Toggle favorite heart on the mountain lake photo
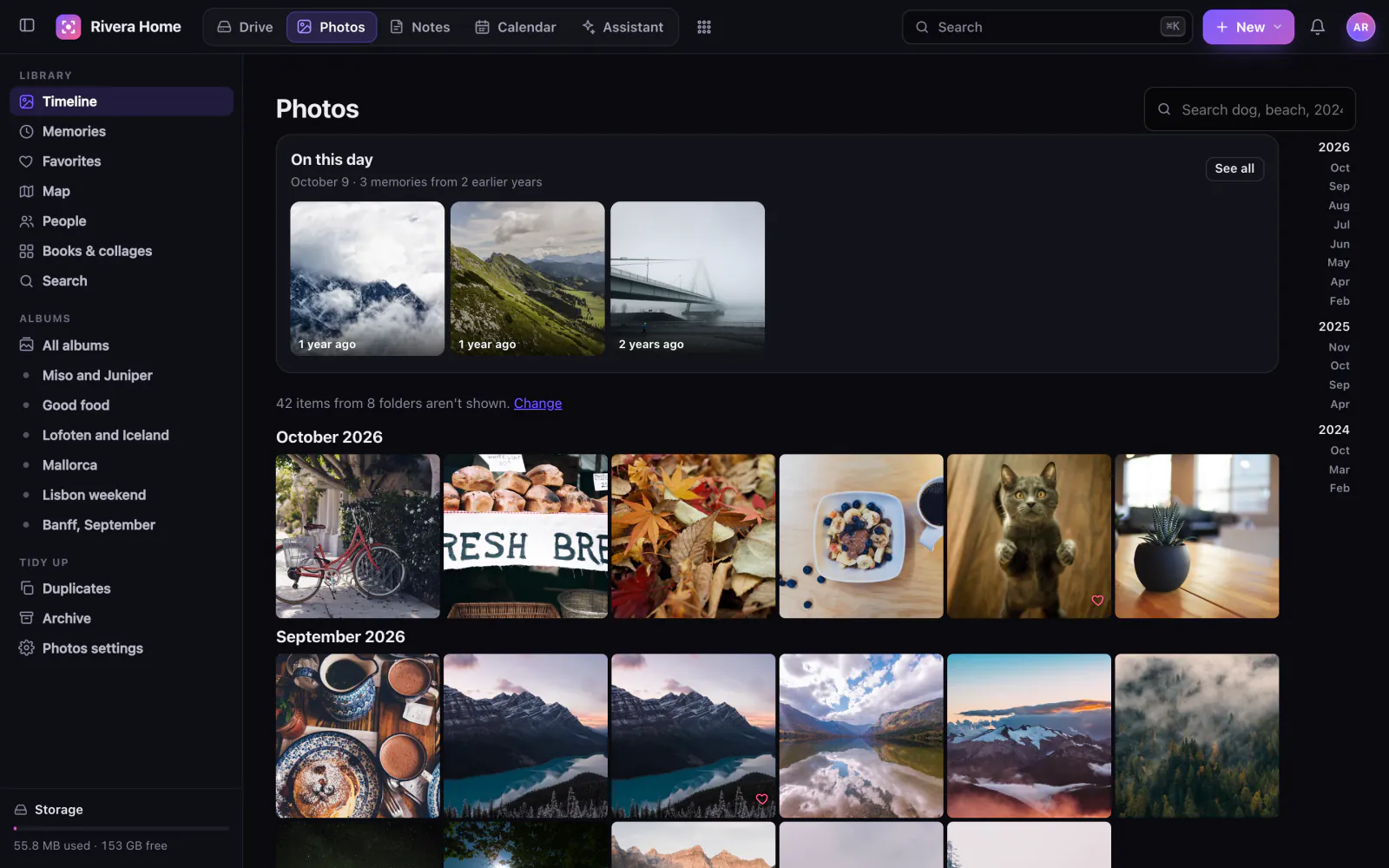Viewport: 1389px width, 868px height. tap(761, 799)
